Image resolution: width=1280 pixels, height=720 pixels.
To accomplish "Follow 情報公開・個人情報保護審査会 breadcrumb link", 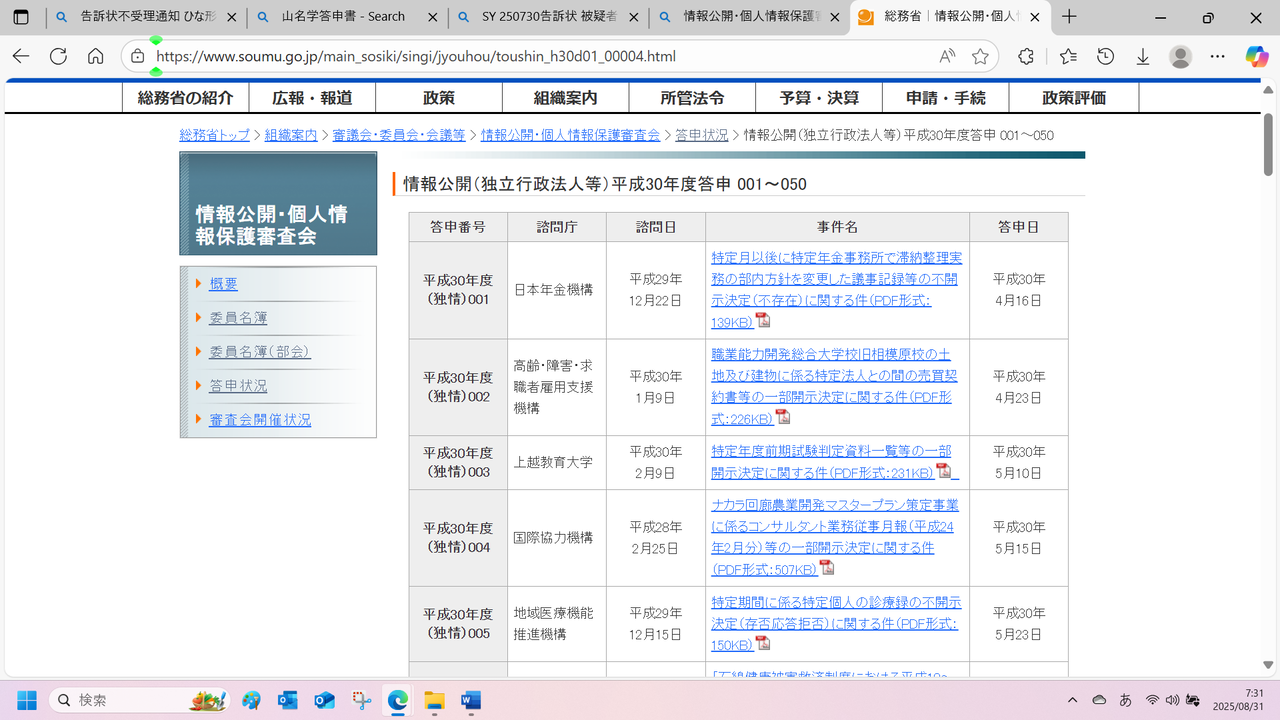I will point(570,135).
